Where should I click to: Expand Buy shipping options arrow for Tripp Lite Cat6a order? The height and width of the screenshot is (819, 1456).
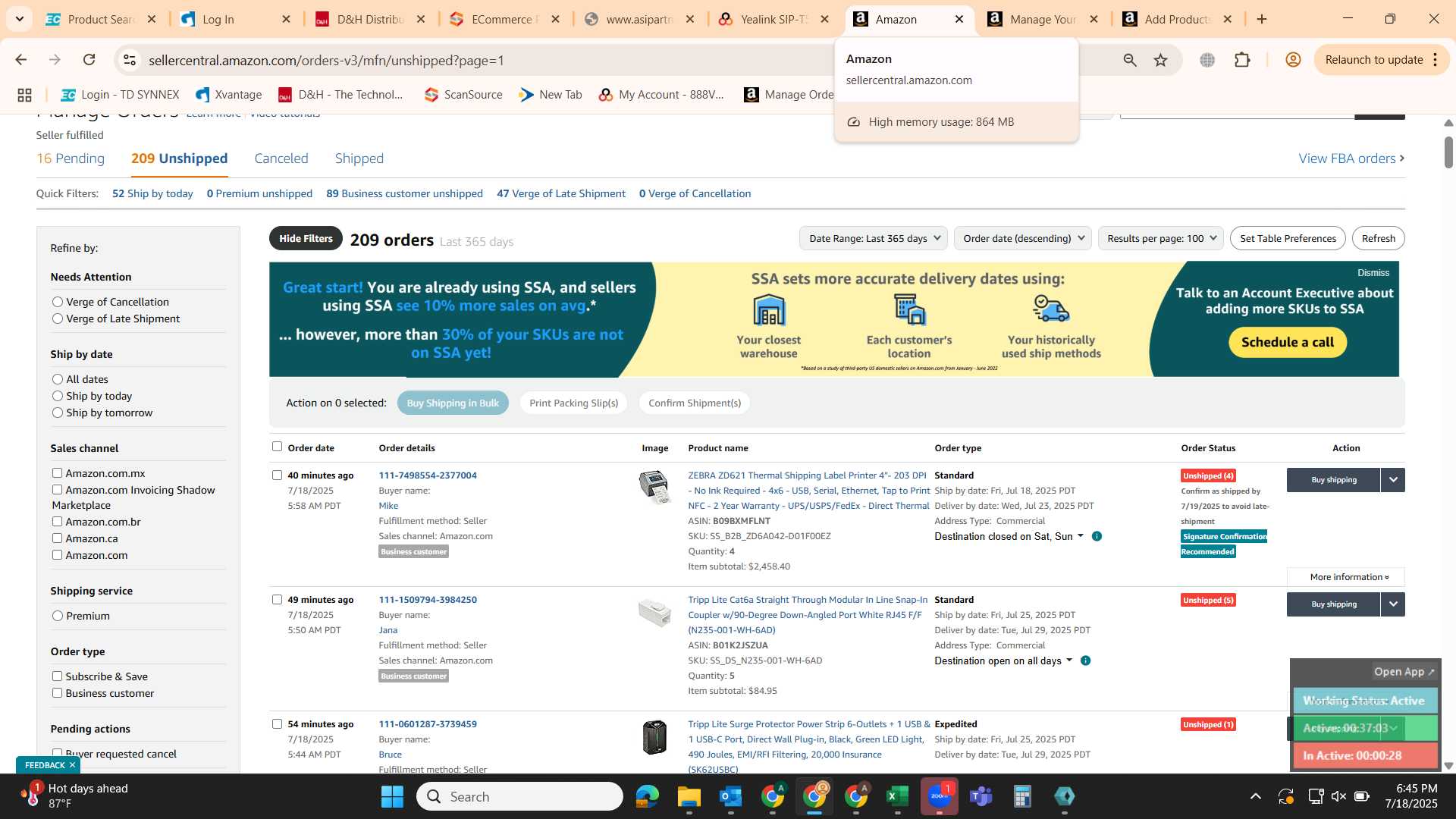[x=1393, y=604]
